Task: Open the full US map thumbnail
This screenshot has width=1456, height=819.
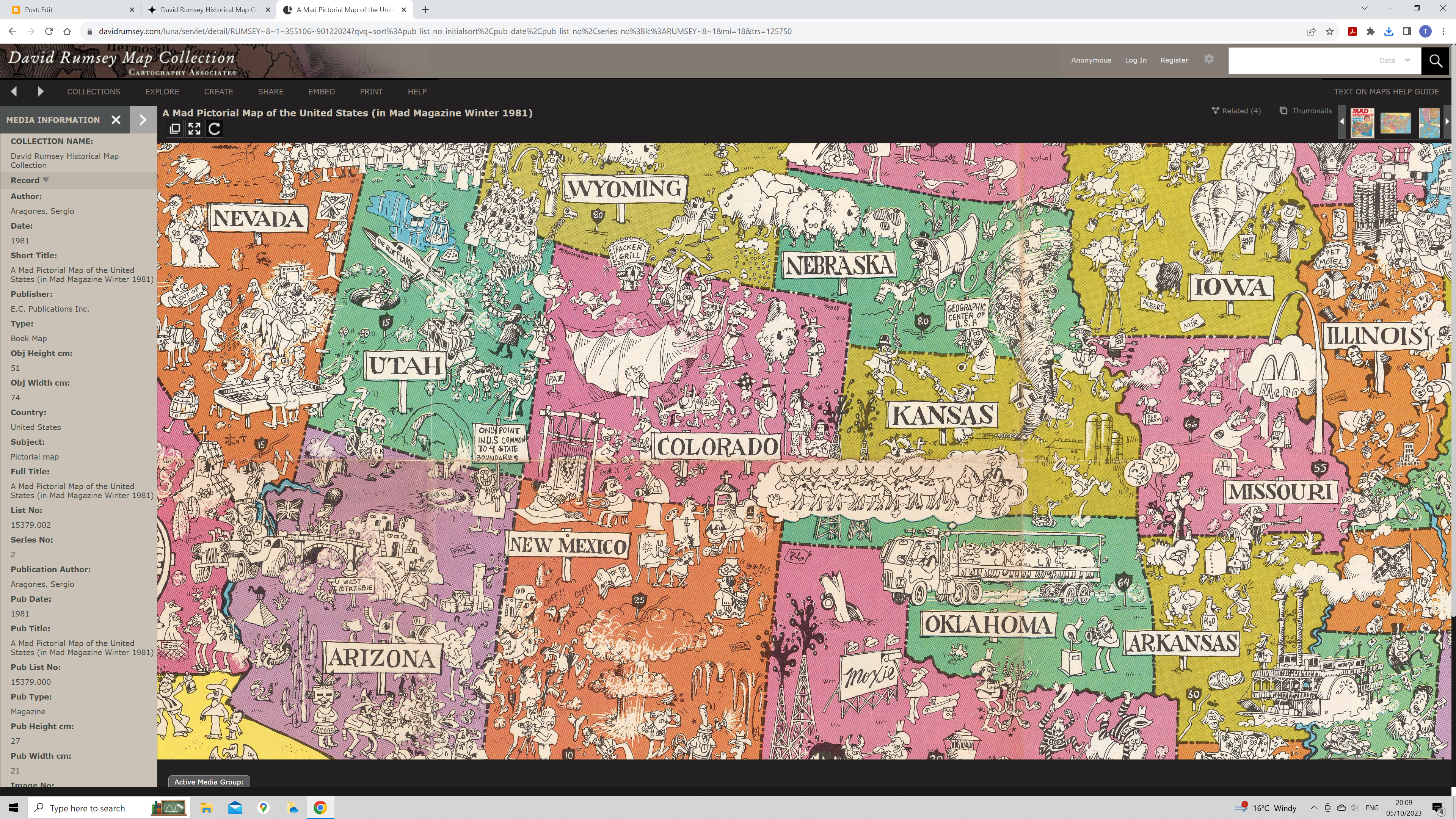Action: click(x=1395, y=122)
